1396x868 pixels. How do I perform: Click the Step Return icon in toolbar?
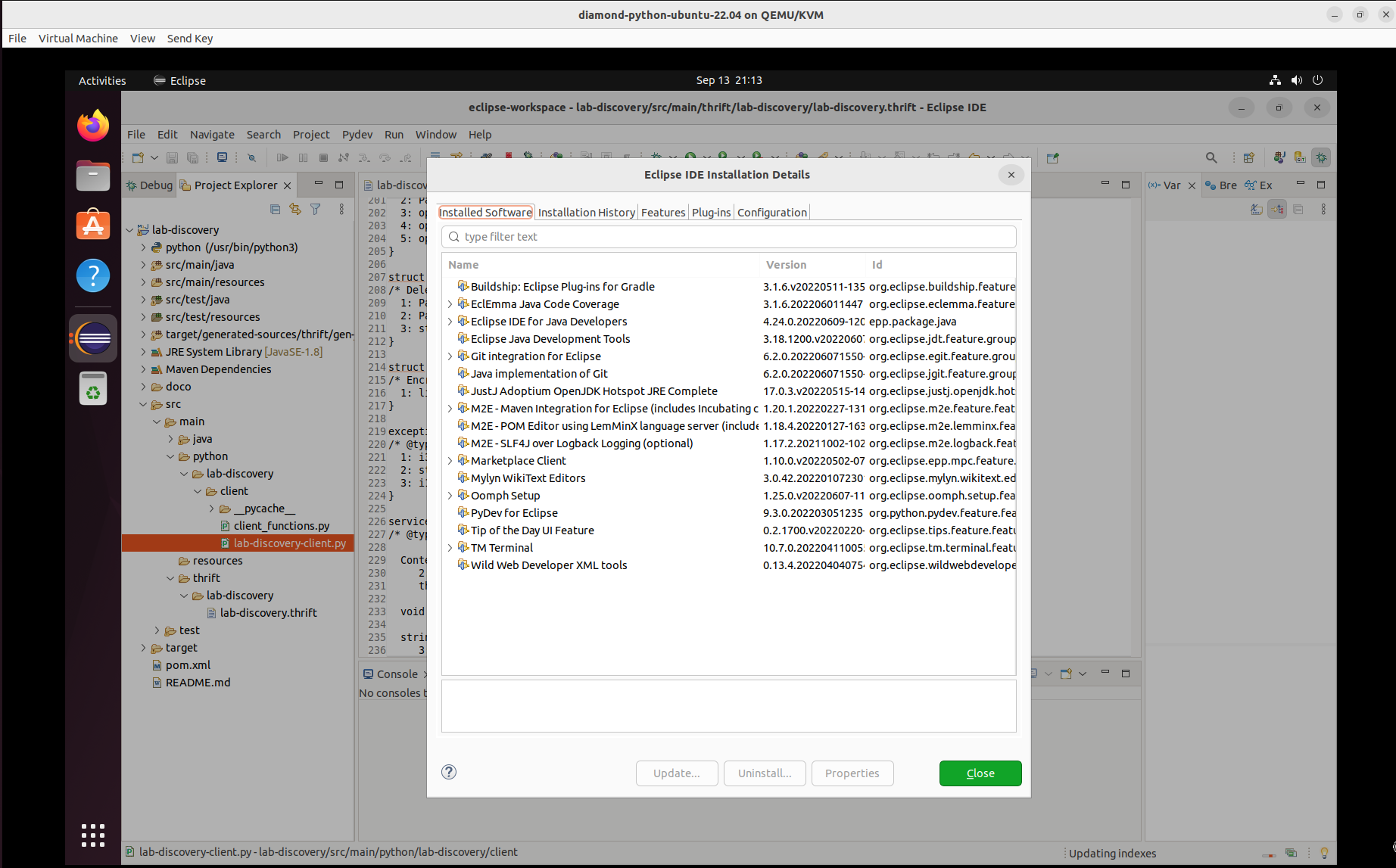(x=405, y=157)
